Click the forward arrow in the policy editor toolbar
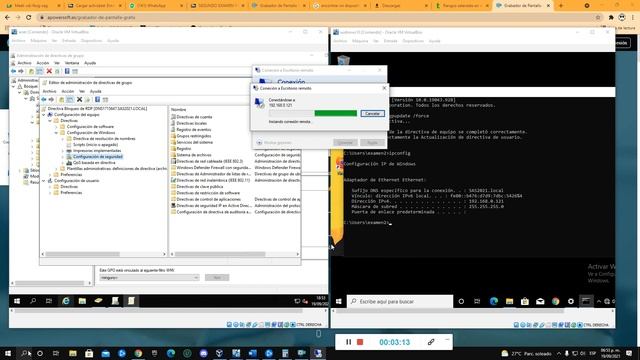Viewport: 640px width, 360px height. (51, 100)
